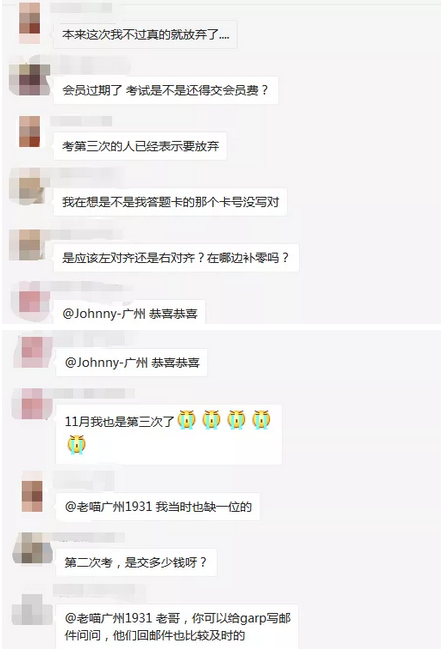Screen dimensions: 442x651
Task: Click first @Johnny-广州 恭喜恭喜 message
Action: click(x=129, y=313)
